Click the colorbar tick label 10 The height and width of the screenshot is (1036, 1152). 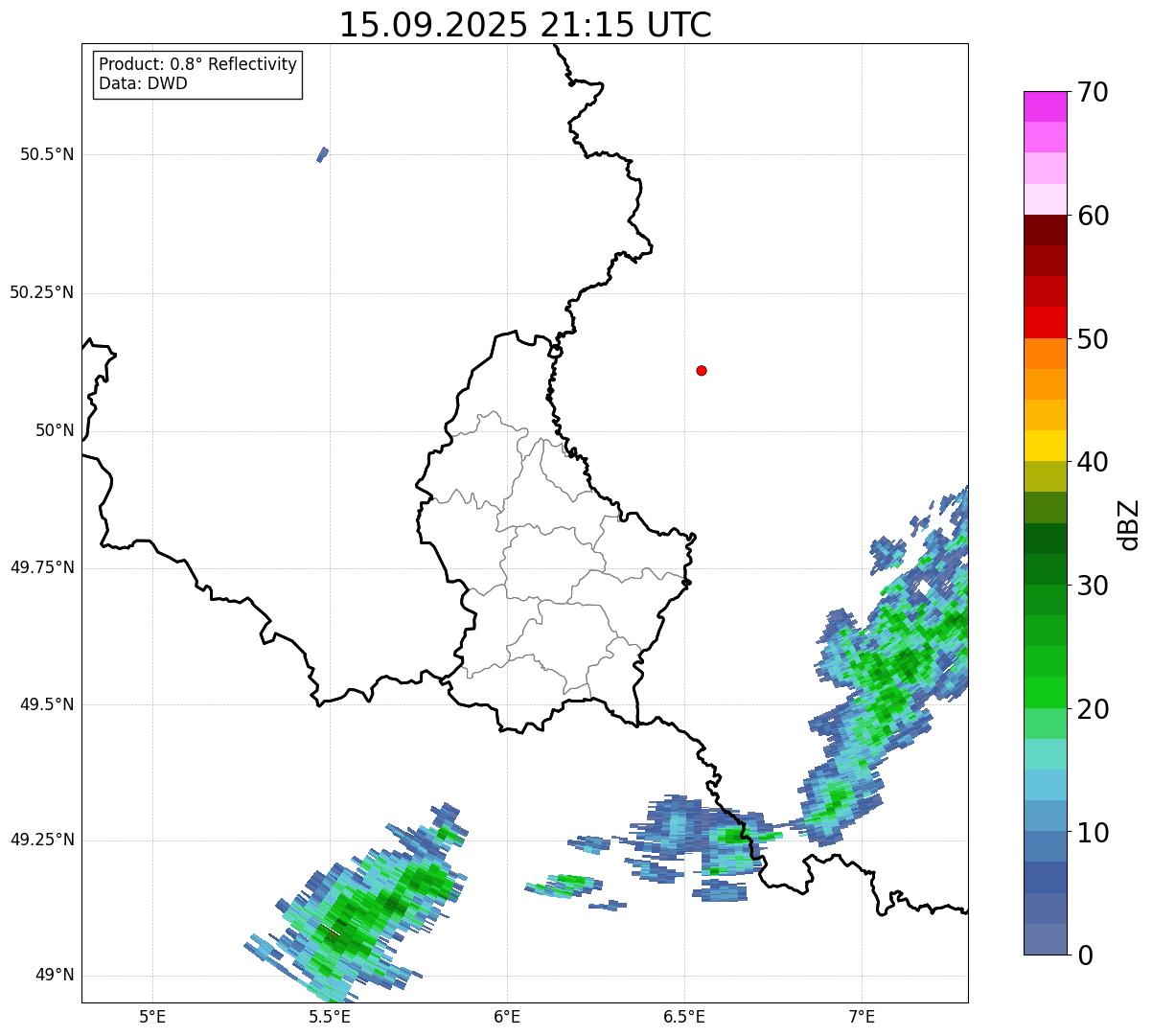(1093, 832)
